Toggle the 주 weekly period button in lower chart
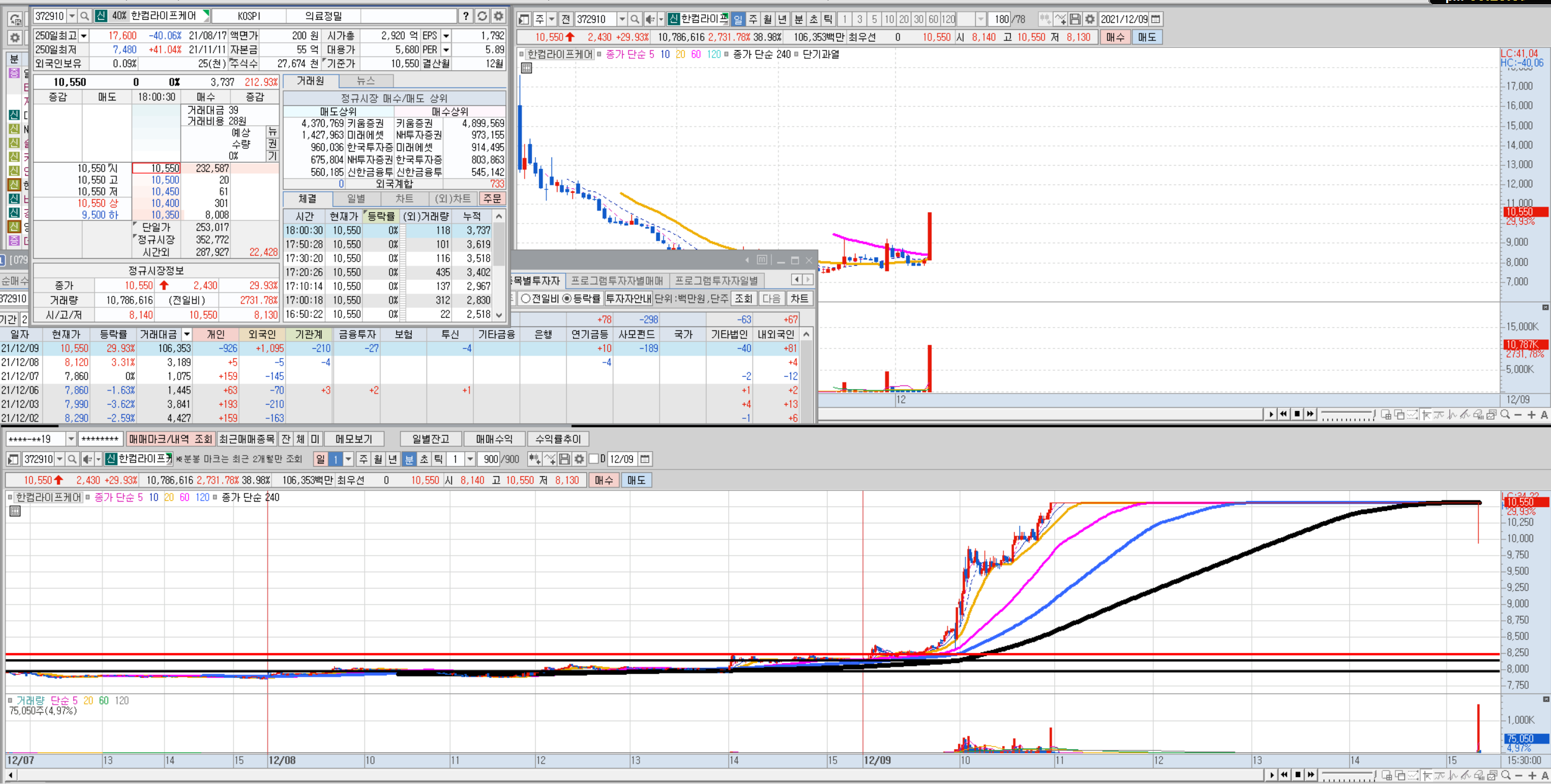This screenshot has width=1551, height=784. 363,459
